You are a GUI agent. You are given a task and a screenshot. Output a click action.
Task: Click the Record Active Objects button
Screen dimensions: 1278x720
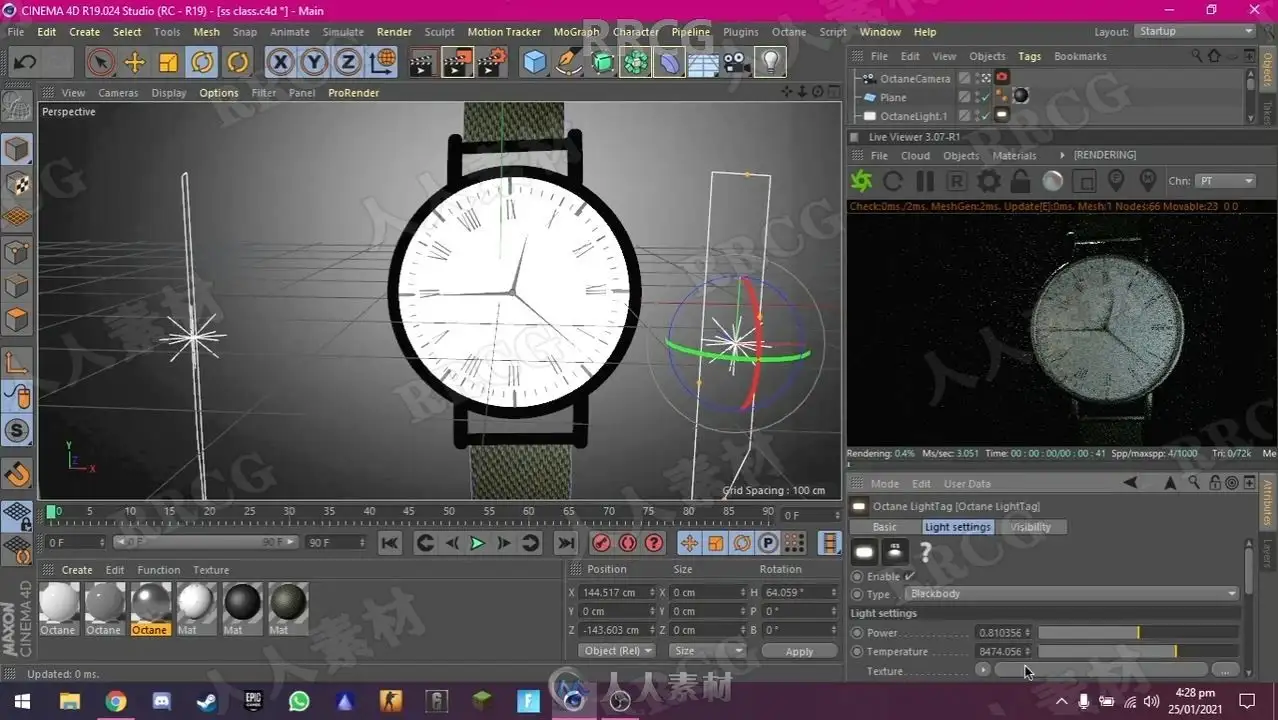click(601, 543)
